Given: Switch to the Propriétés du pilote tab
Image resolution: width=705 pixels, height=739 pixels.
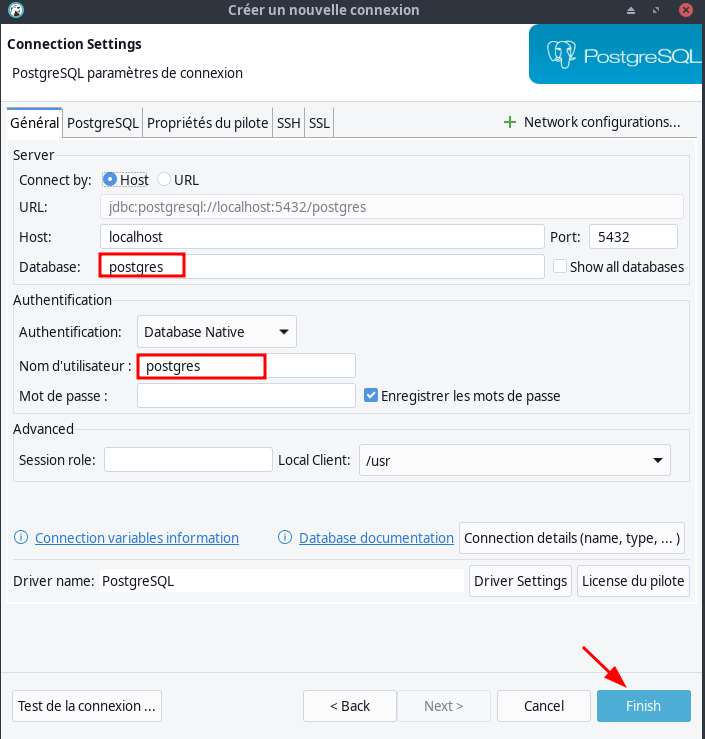Looking at the screenshot, I should [207, 123].
